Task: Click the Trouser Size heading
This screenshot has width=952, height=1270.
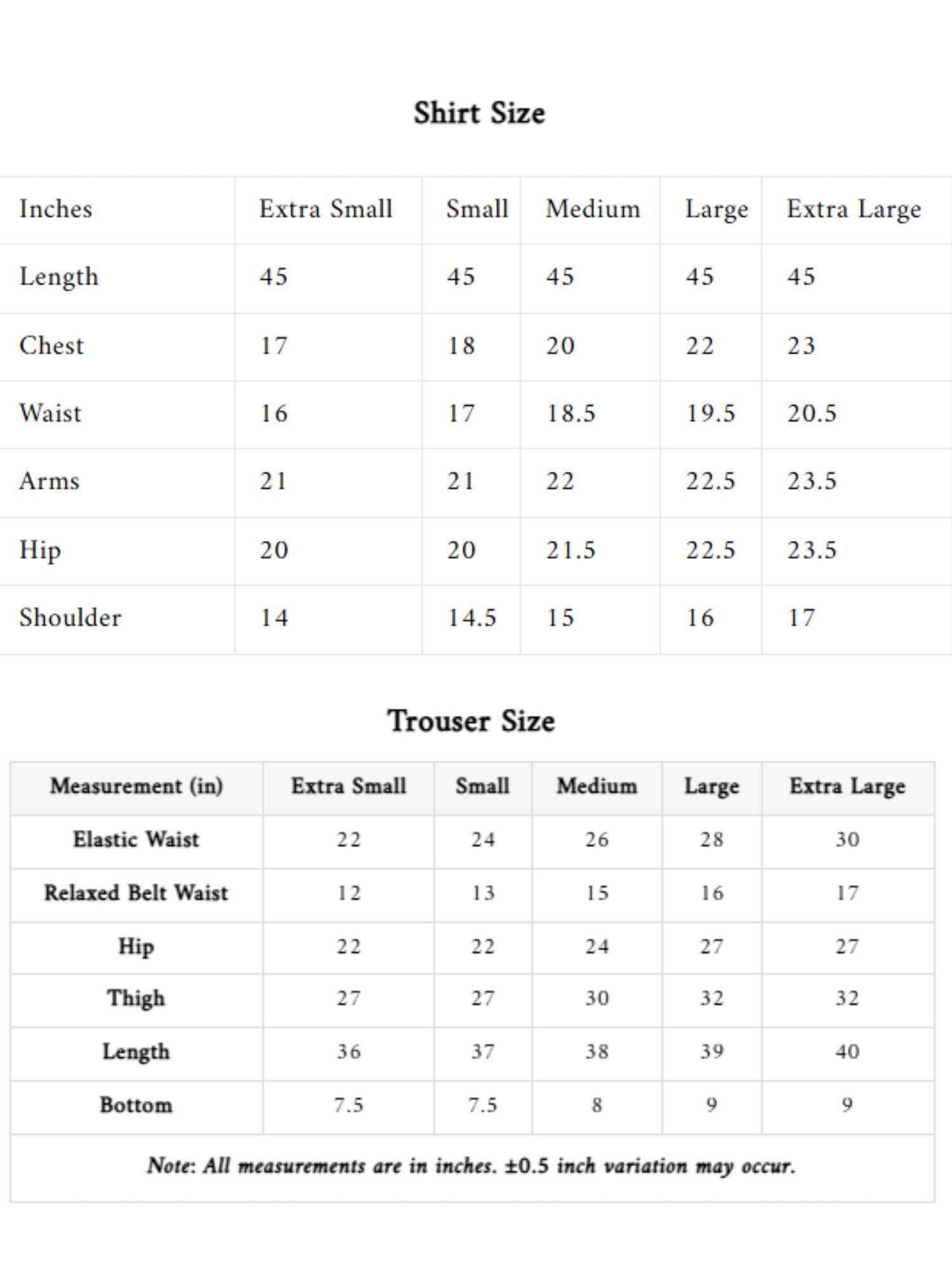Action: 471,721
